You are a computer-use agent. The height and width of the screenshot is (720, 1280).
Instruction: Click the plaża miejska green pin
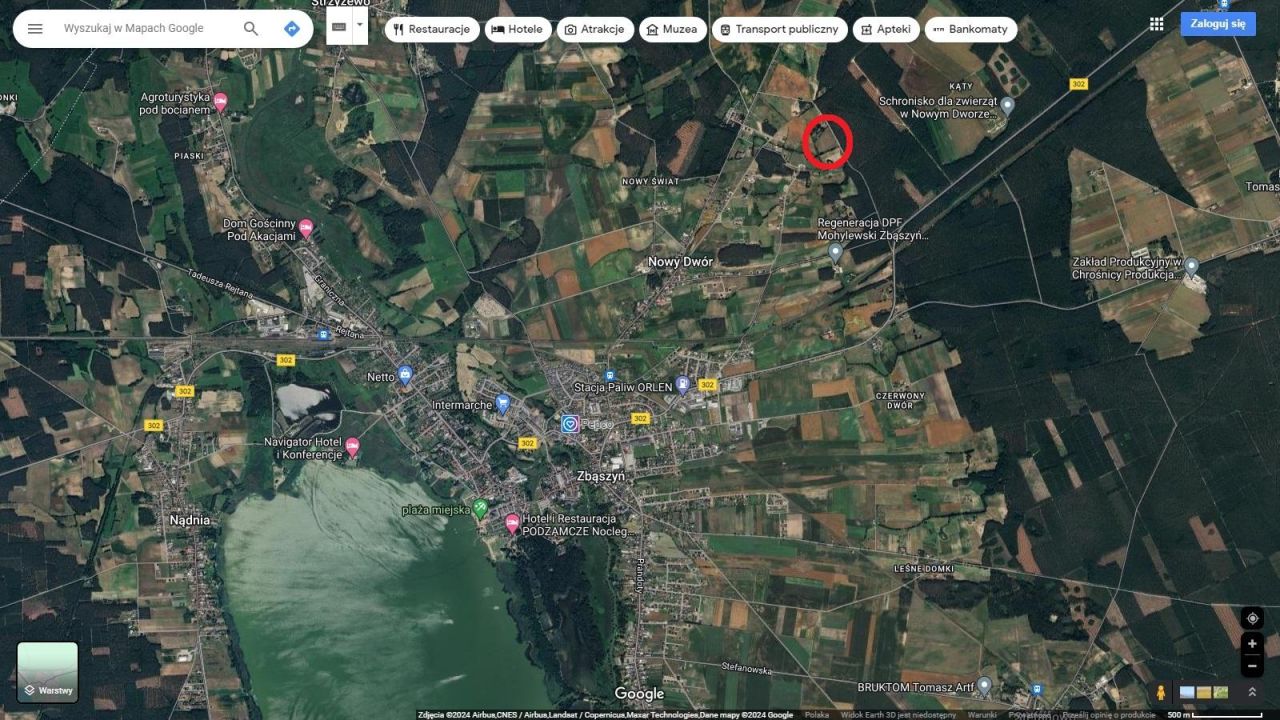480,509
